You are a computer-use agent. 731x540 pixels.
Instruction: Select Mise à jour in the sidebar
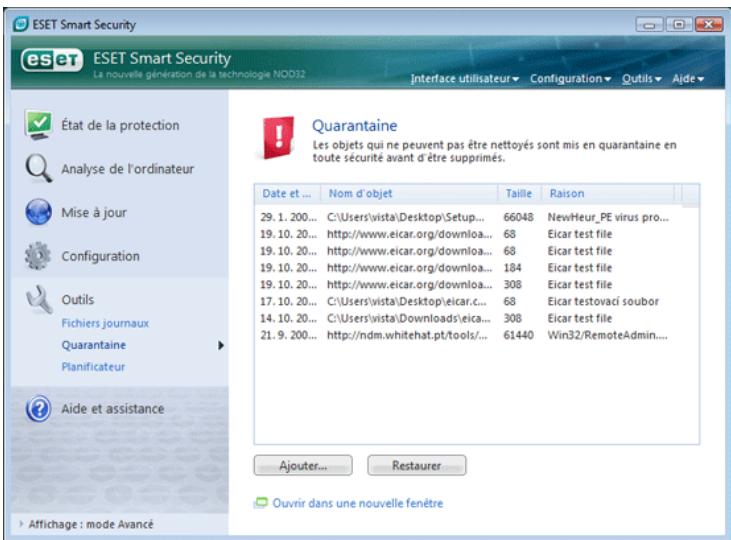(x=94, y=213)
